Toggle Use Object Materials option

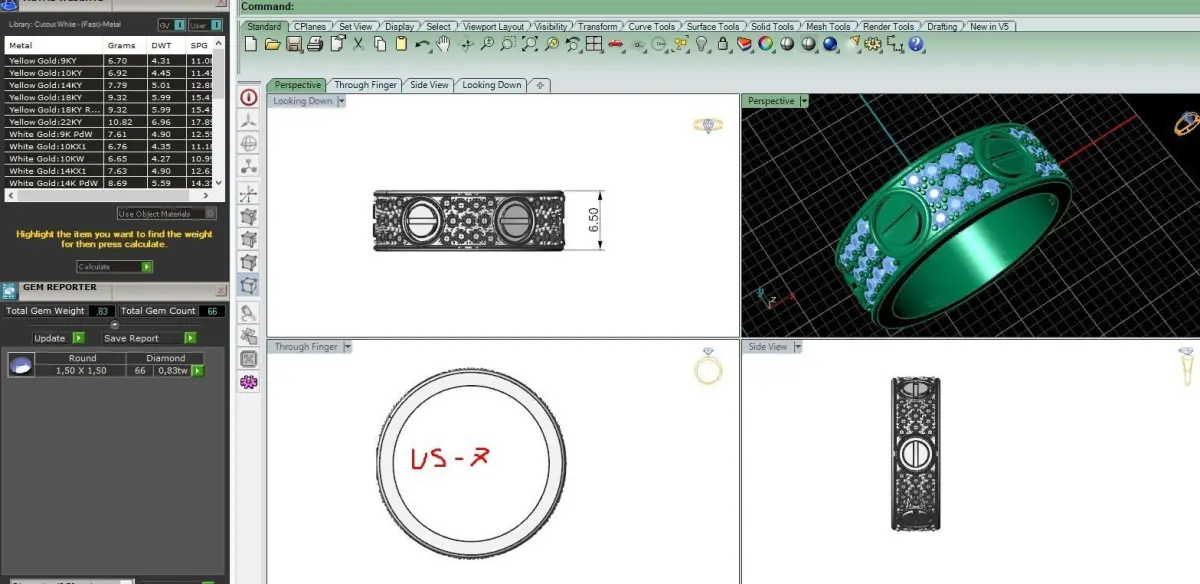click(167, 213)
